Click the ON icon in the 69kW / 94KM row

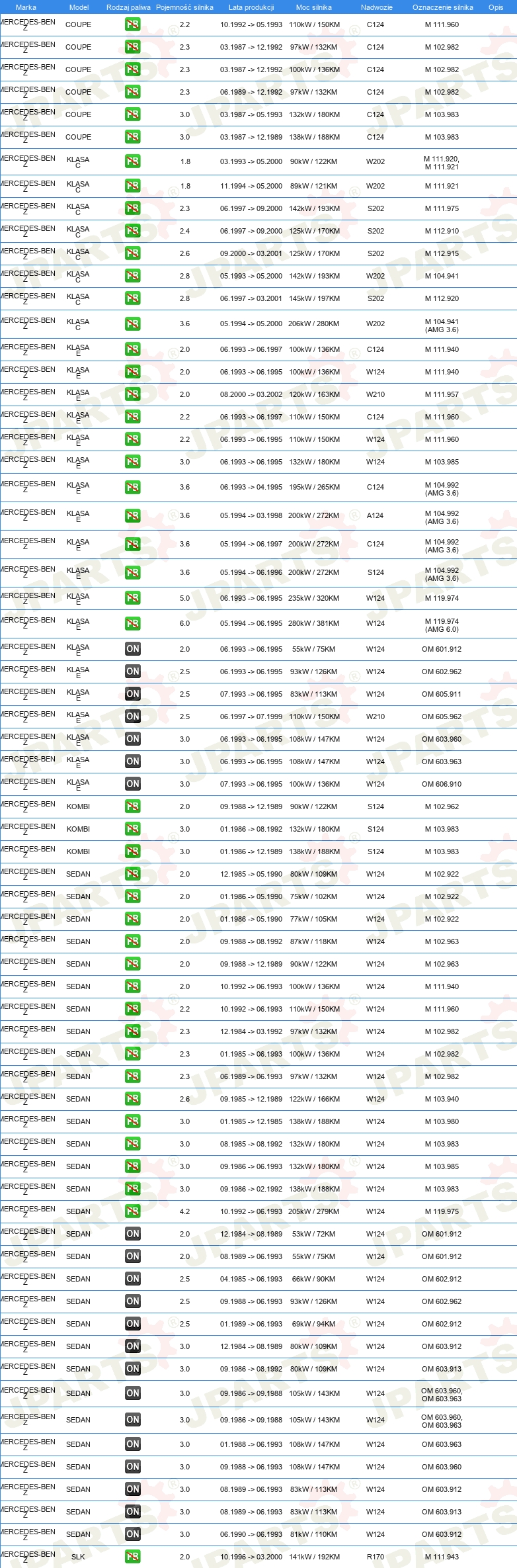pyautogui.click(x=133, y=1324)
